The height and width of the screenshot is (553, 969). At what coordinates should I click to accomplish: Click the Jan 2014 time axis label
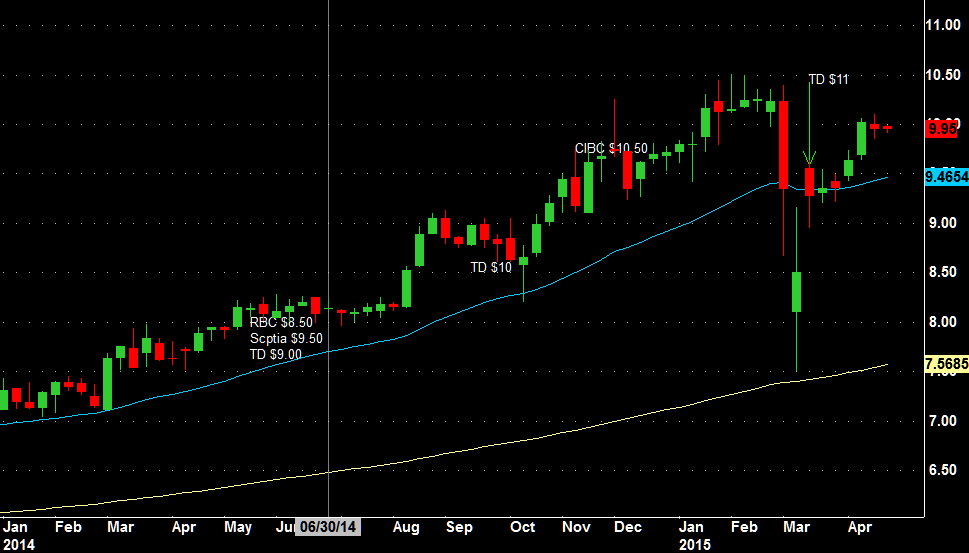(15, 527)
